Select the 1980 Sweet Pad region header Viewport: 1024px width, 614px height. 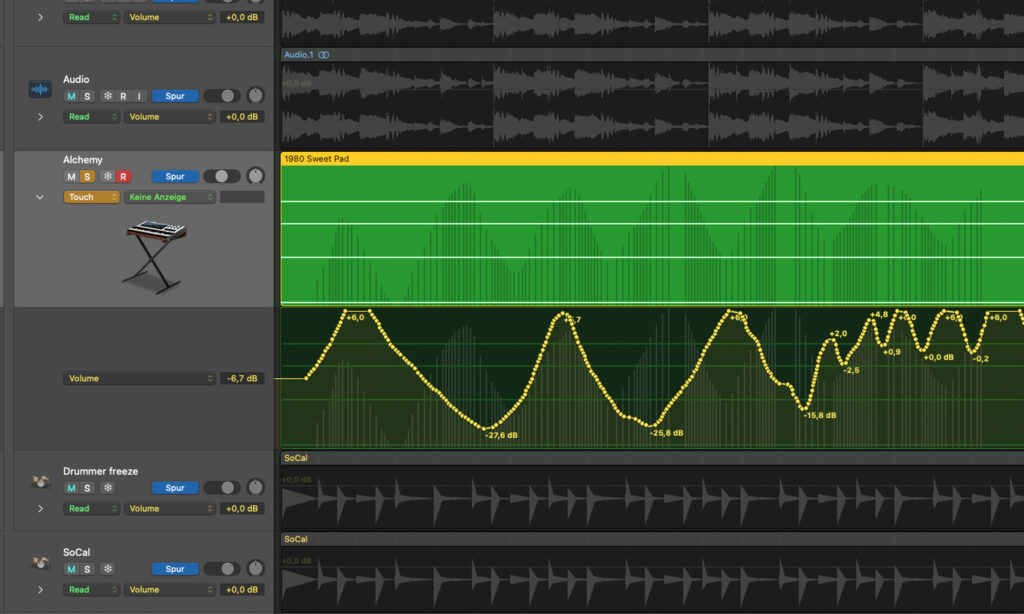652,159
